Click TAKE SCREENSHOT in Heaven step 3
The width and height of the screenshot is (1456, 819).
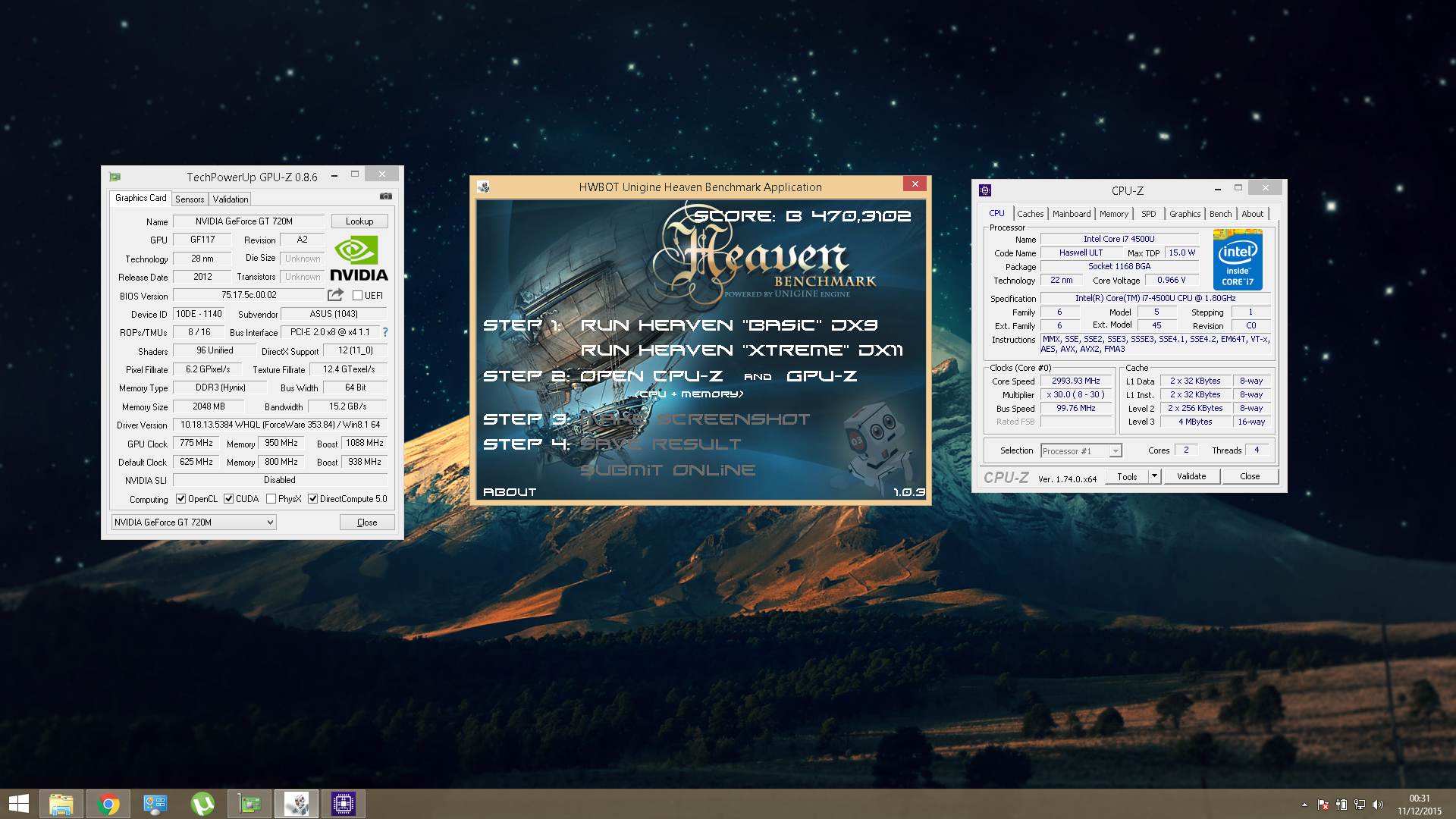pos(695,419)
